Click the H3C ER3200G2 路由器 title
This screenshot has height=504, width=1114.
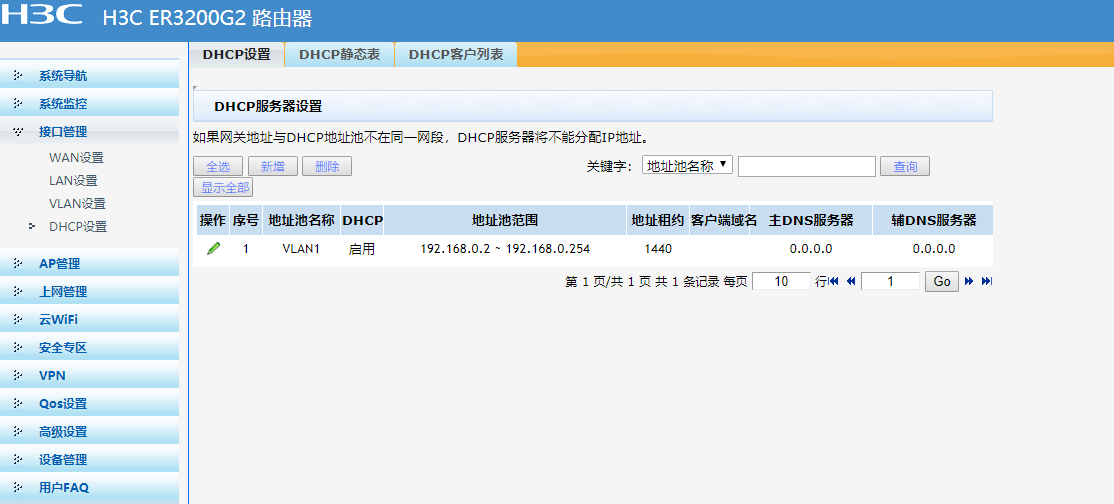[x=207, y=18]
